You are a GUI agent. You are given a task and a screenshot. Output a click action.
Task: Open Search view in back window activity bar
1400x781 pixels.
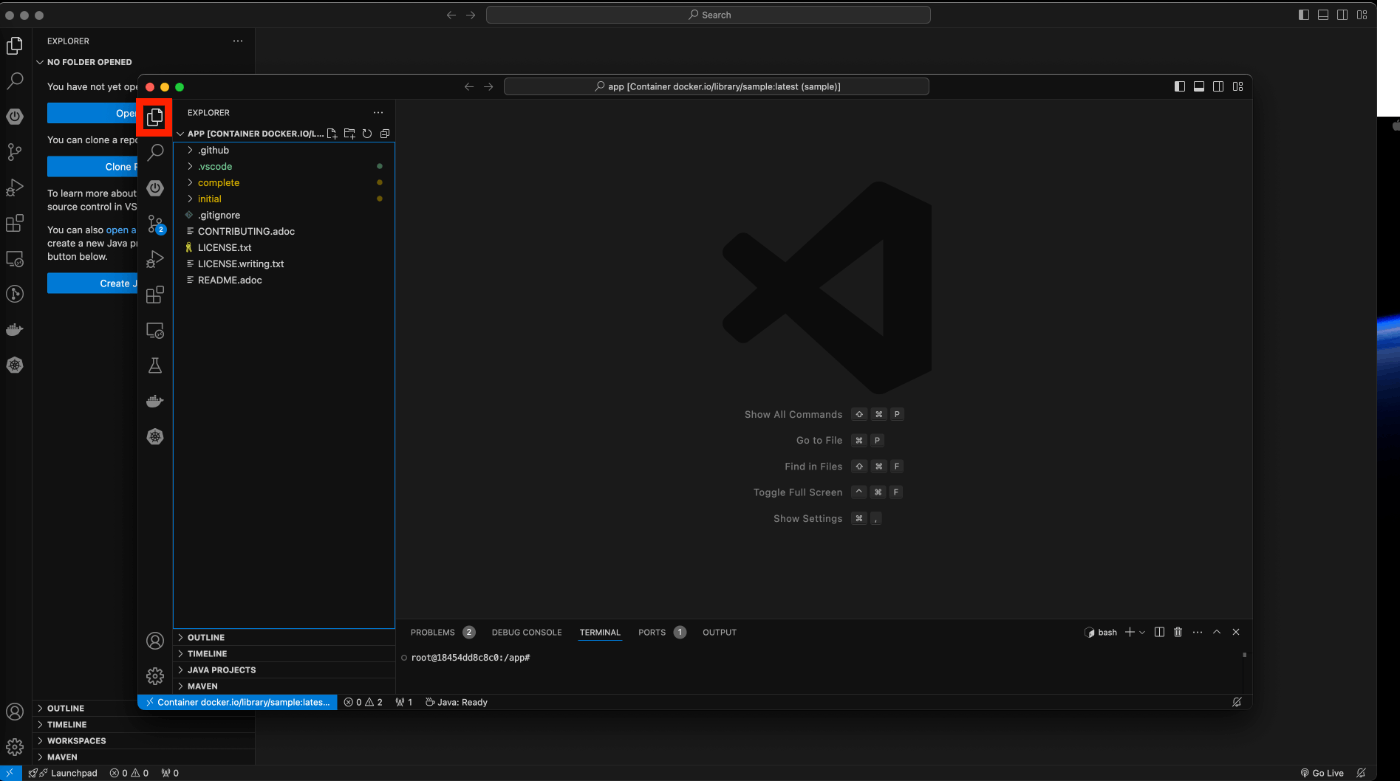pyautogui.click(x=15, y=81)
